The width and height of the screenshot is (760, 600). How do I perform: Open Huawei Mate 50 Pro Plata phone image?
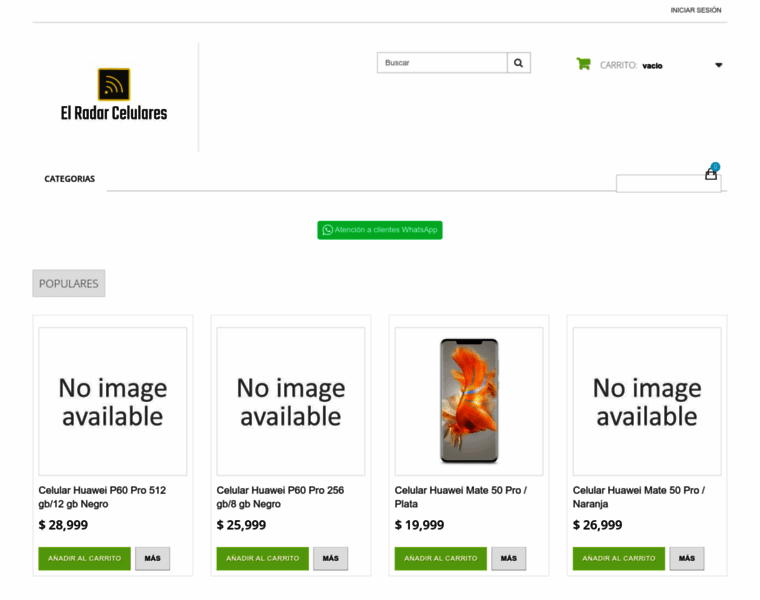[469, 401]
